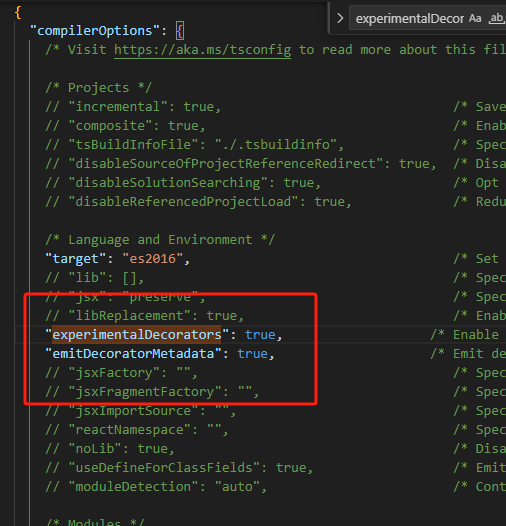
Task: Click the "moduleDetection": "auto" line
Action: click(x=156, y=487)
